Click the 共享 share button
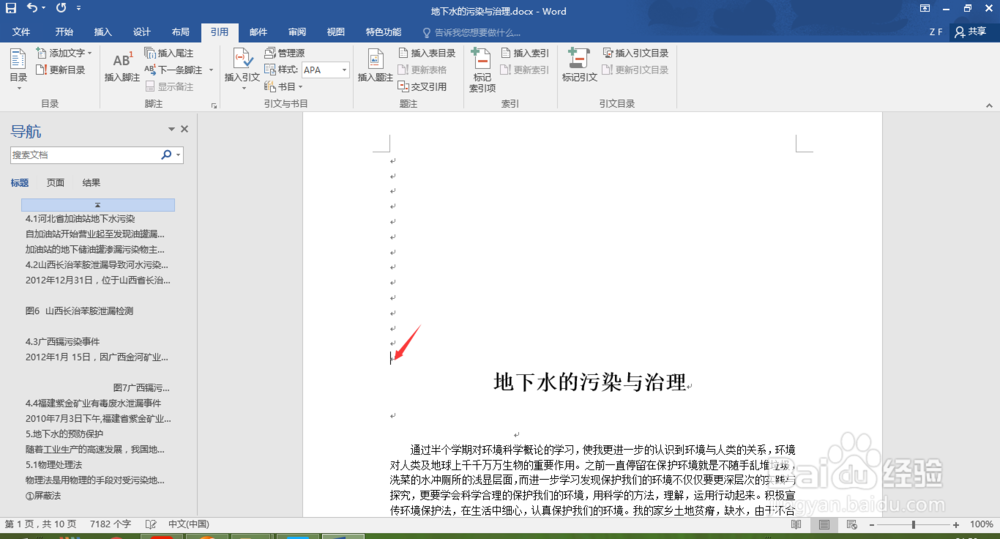The width and height of the screenshot is (1000, 539). (971, 32)
